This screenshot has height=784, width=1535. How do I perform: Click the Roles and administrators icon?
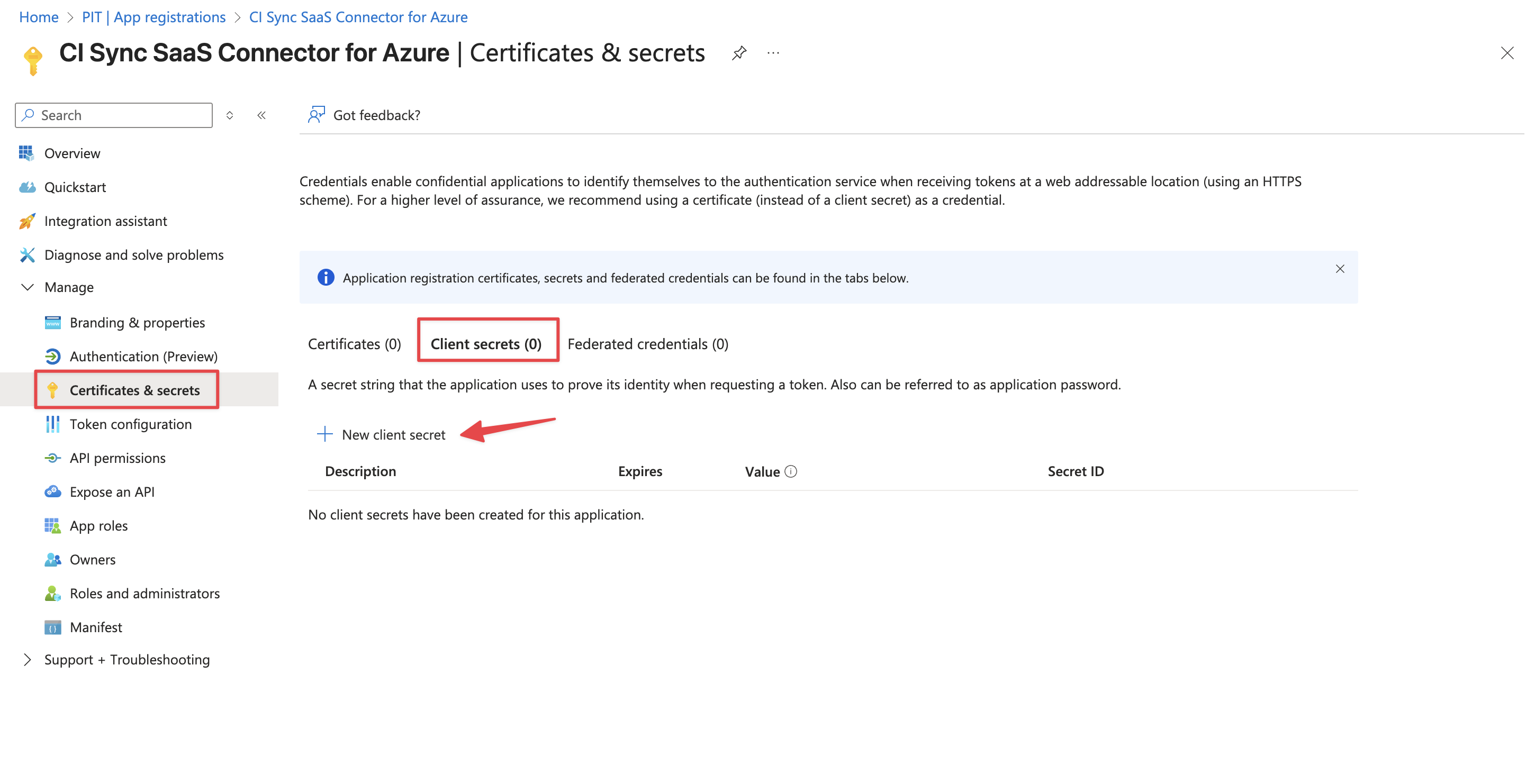click(52, 594)
